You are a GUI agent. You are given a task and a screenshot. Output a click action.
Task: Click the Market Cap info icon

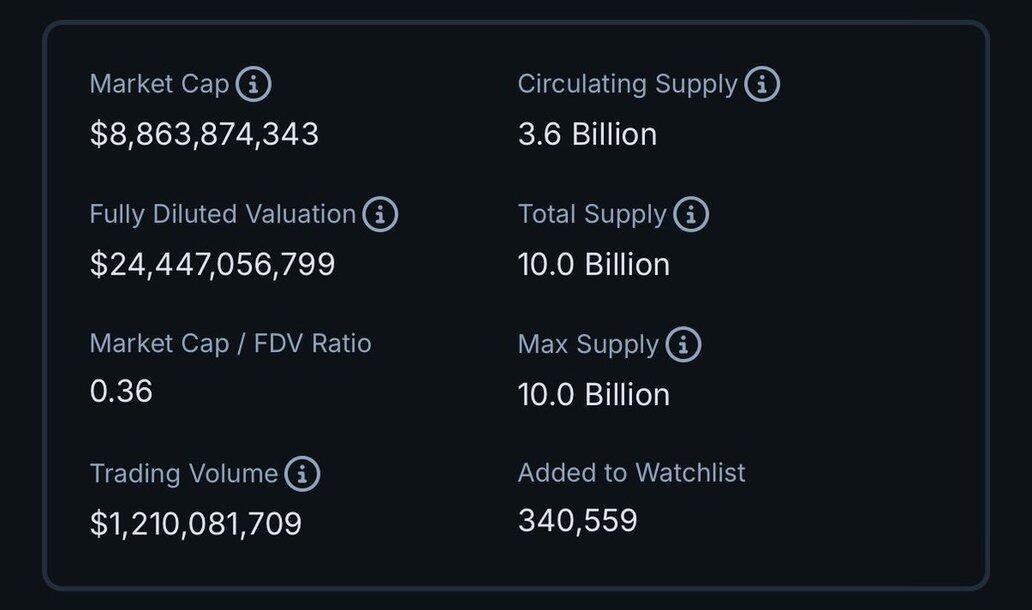coord(253,85)
